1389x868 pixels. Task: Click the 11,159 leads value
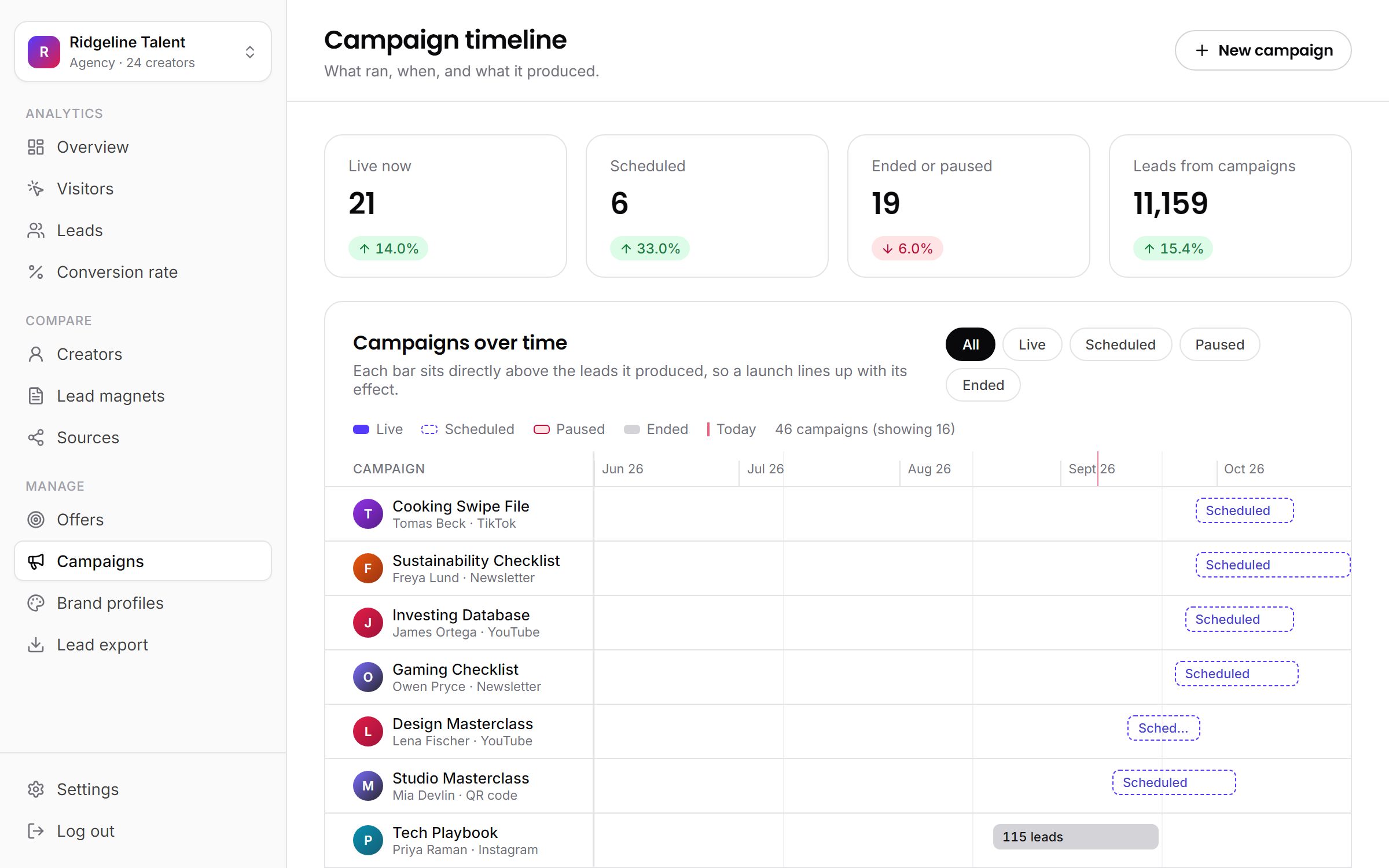[x=1170, y=204]
